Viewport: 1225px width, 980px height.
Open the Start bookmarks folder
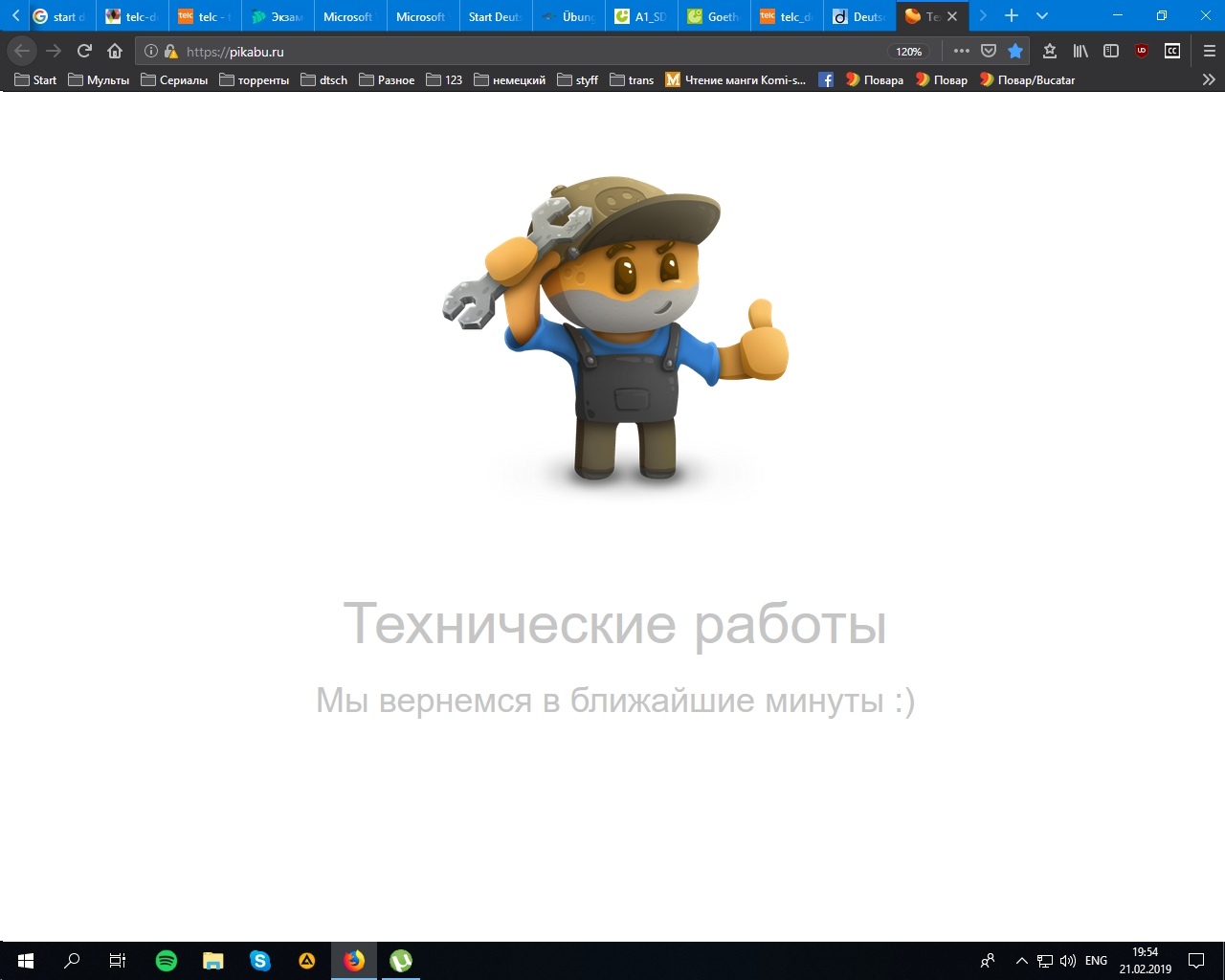pyautogui.click(x=35, y=79)
